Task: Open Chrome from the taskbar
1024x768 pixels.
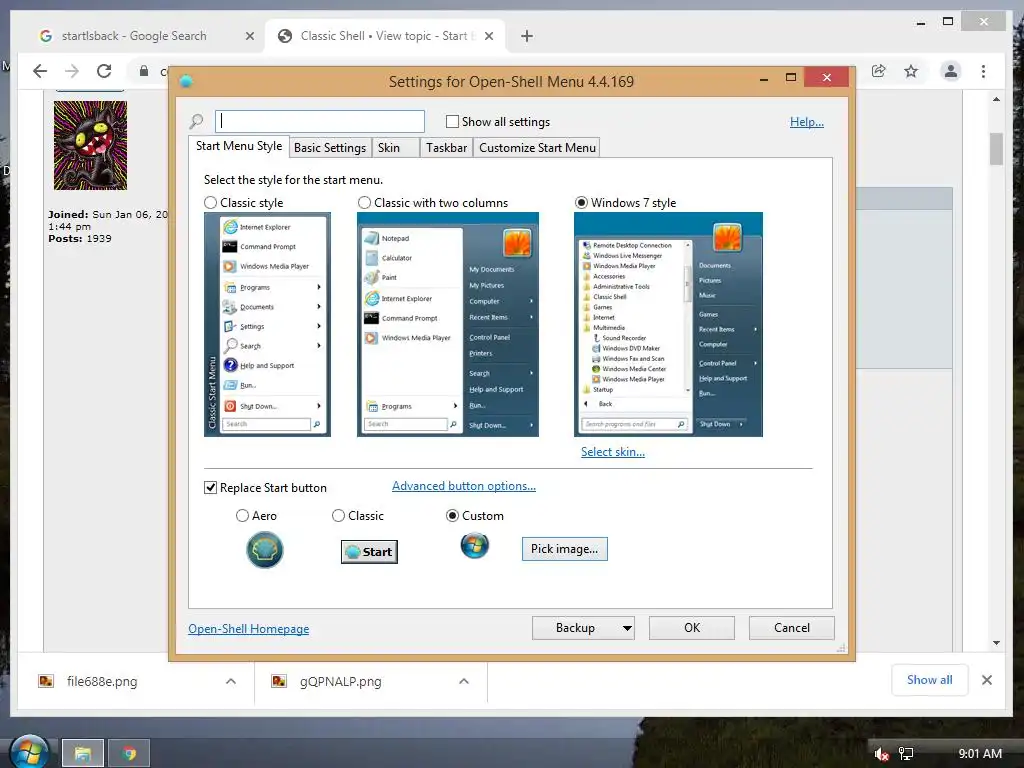Action: click(x=129, y=754)
